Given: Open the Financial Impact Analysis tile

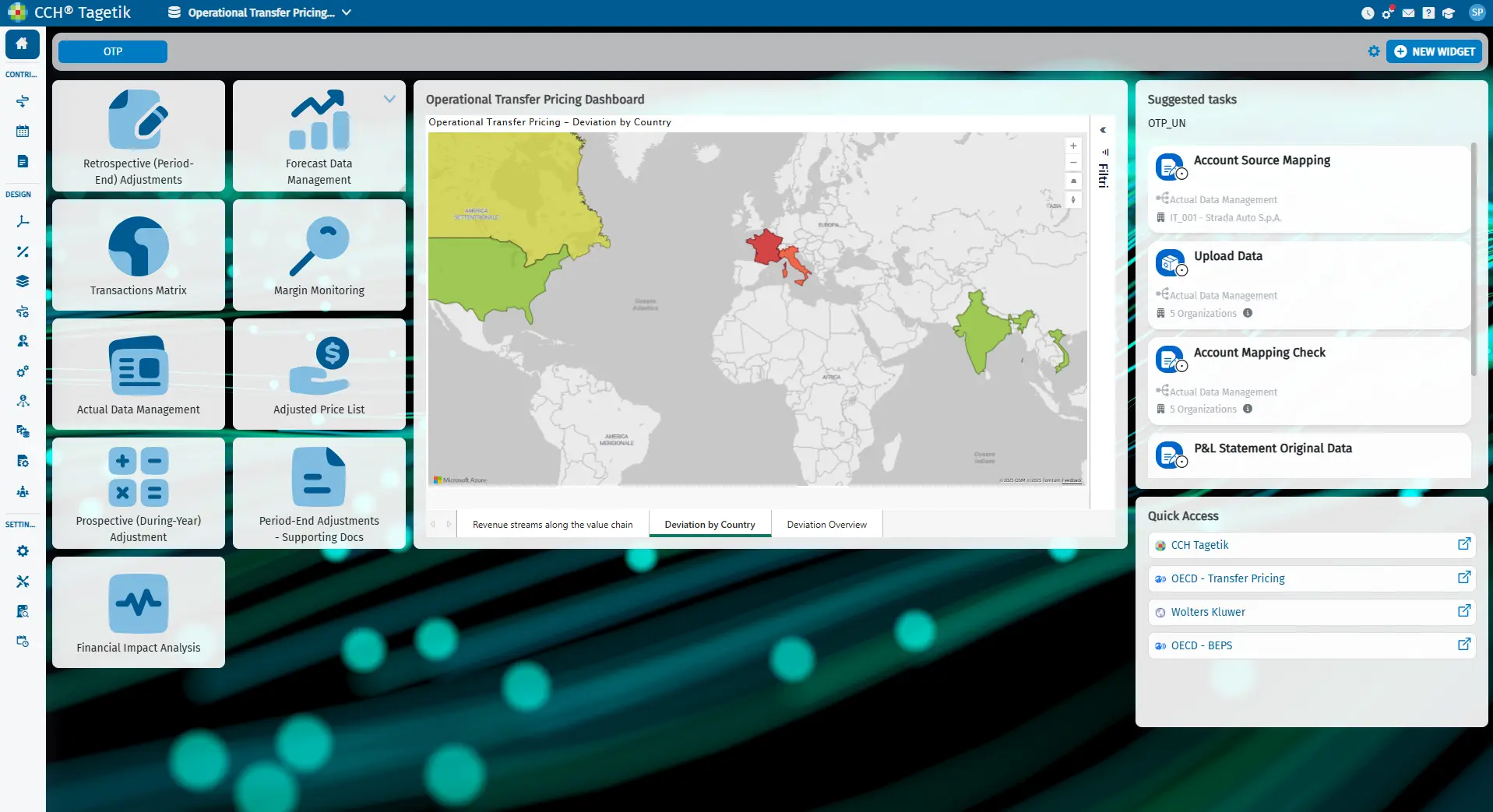Looking at the screenshot, I should (x=139, y=612).
